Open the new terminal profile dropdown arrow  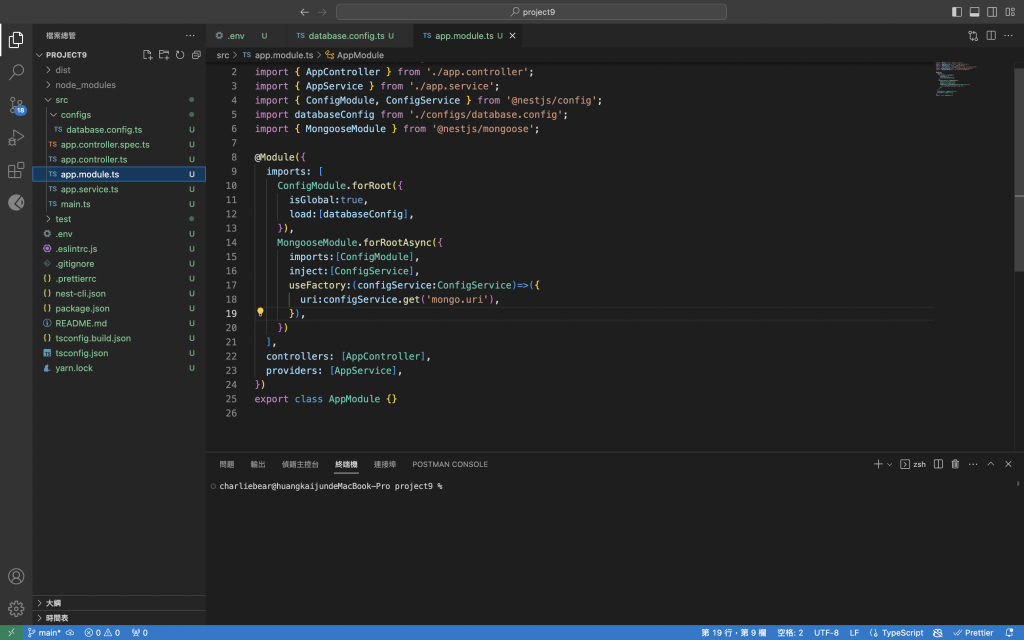pyautogui.click(x=890, y=464)
